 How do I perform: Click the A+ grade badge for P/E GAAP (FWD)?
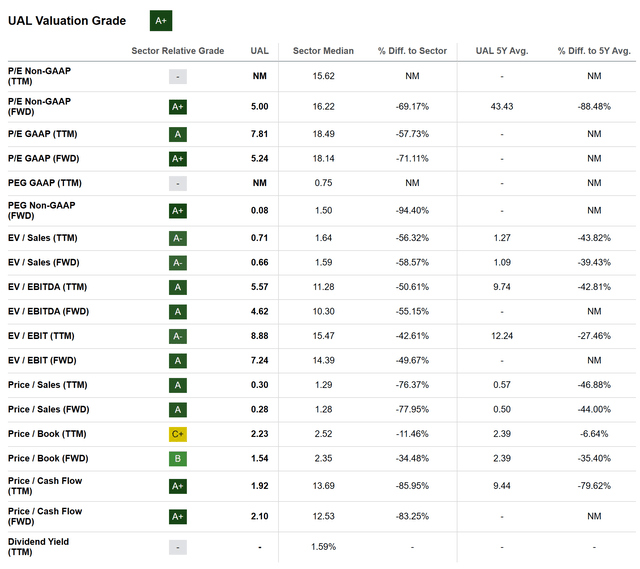pos(178,159)
